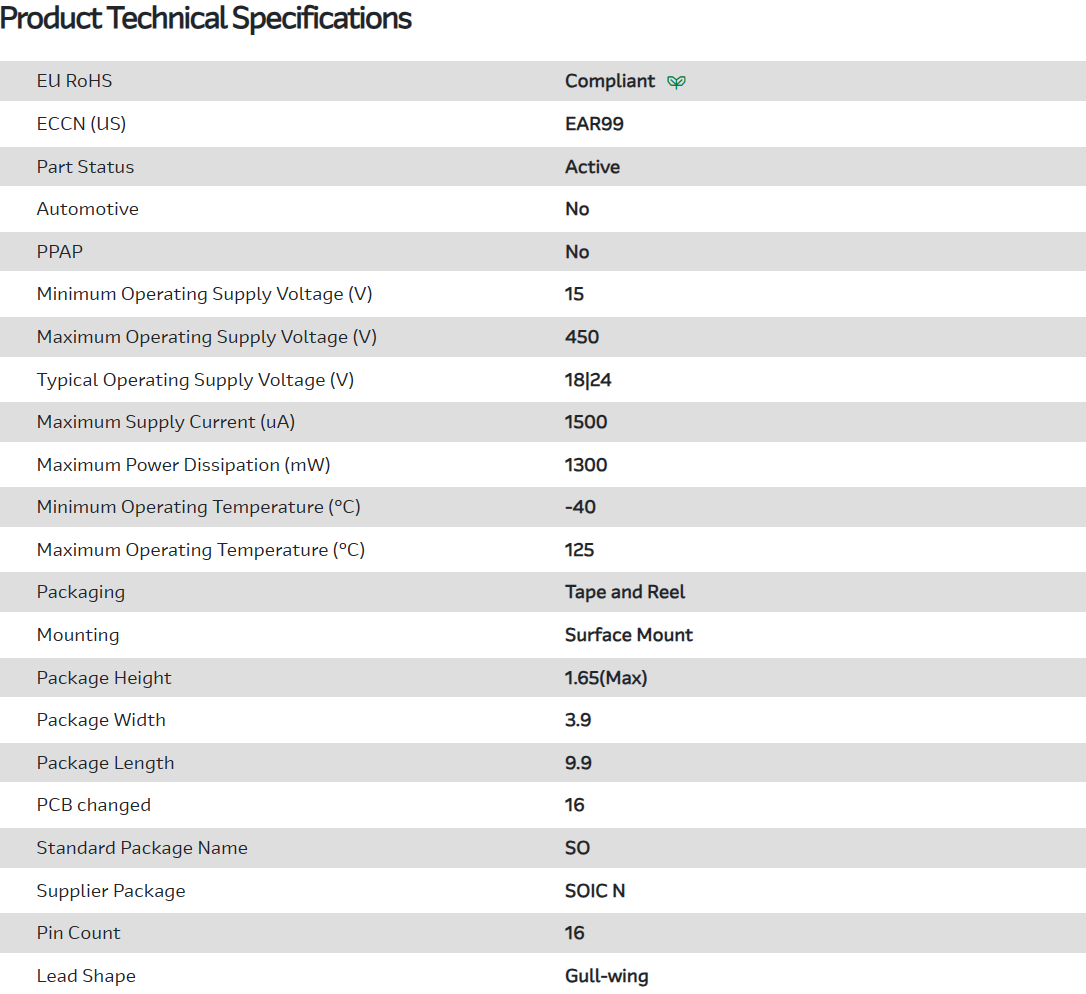
Task: Select the Surface Mount mounting value
Action: (628, 635)
